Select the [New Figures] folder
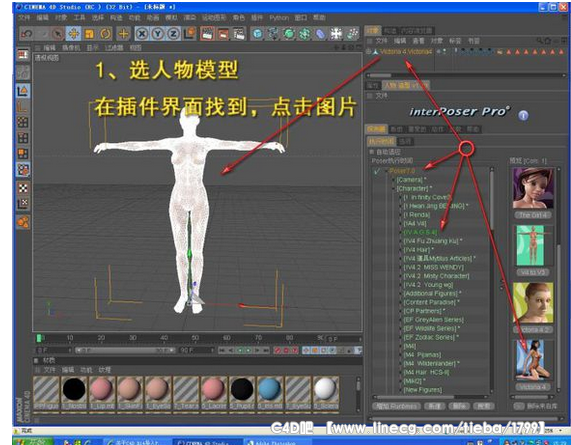This screenshot has height=445, width=571. (423, 390)
